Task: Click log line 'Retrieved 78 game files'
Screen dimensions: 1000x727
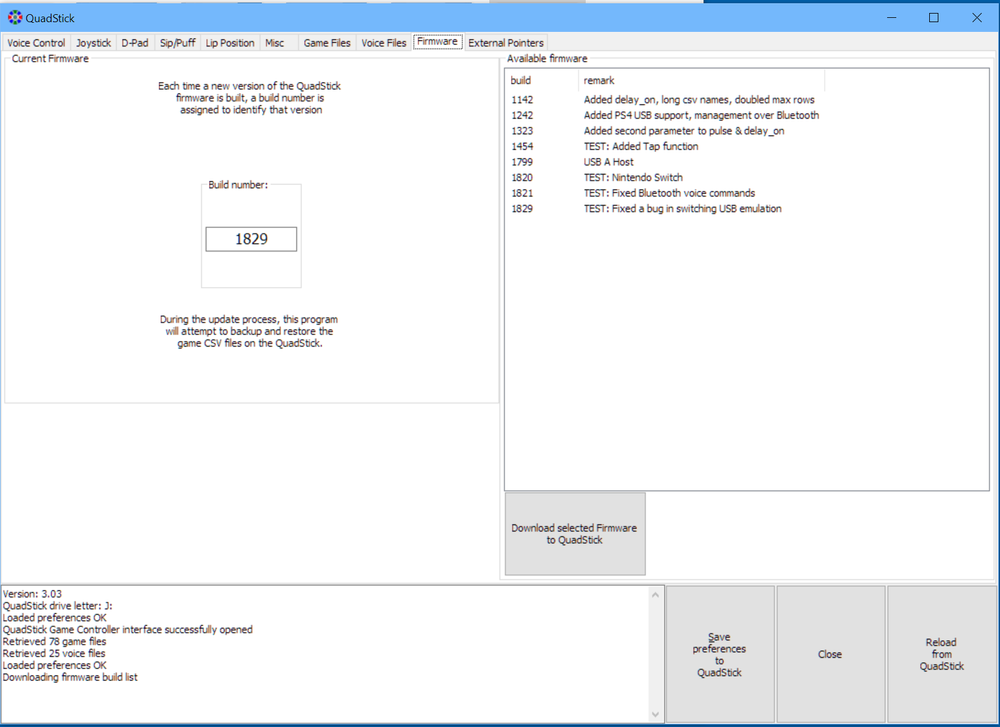Action: (54, 642)
